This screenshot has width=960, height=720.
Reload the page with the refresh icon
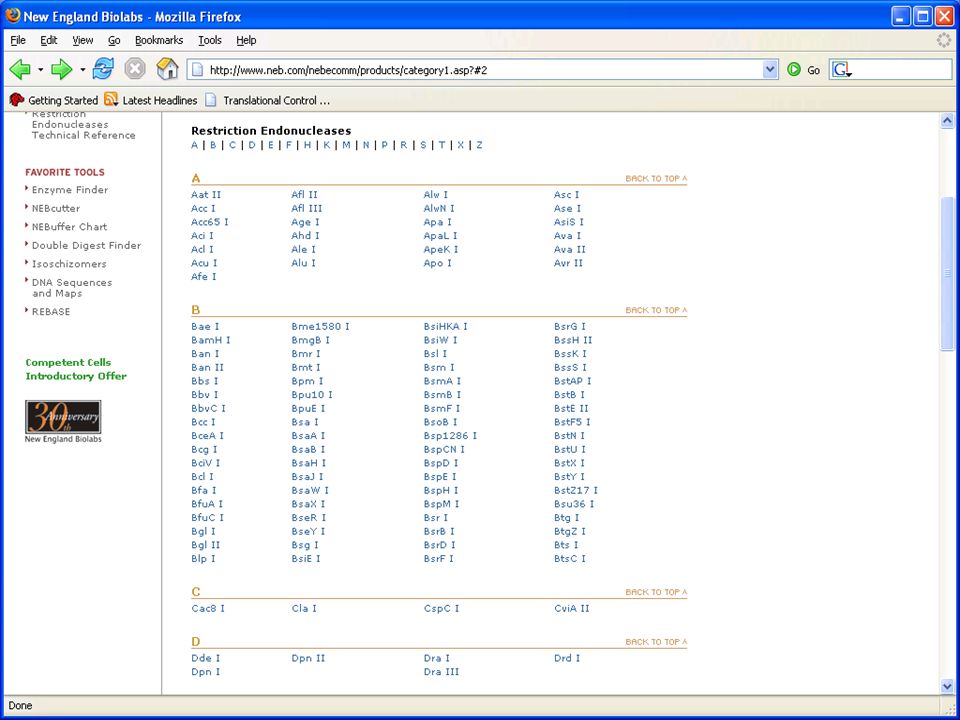pos(103,69)
